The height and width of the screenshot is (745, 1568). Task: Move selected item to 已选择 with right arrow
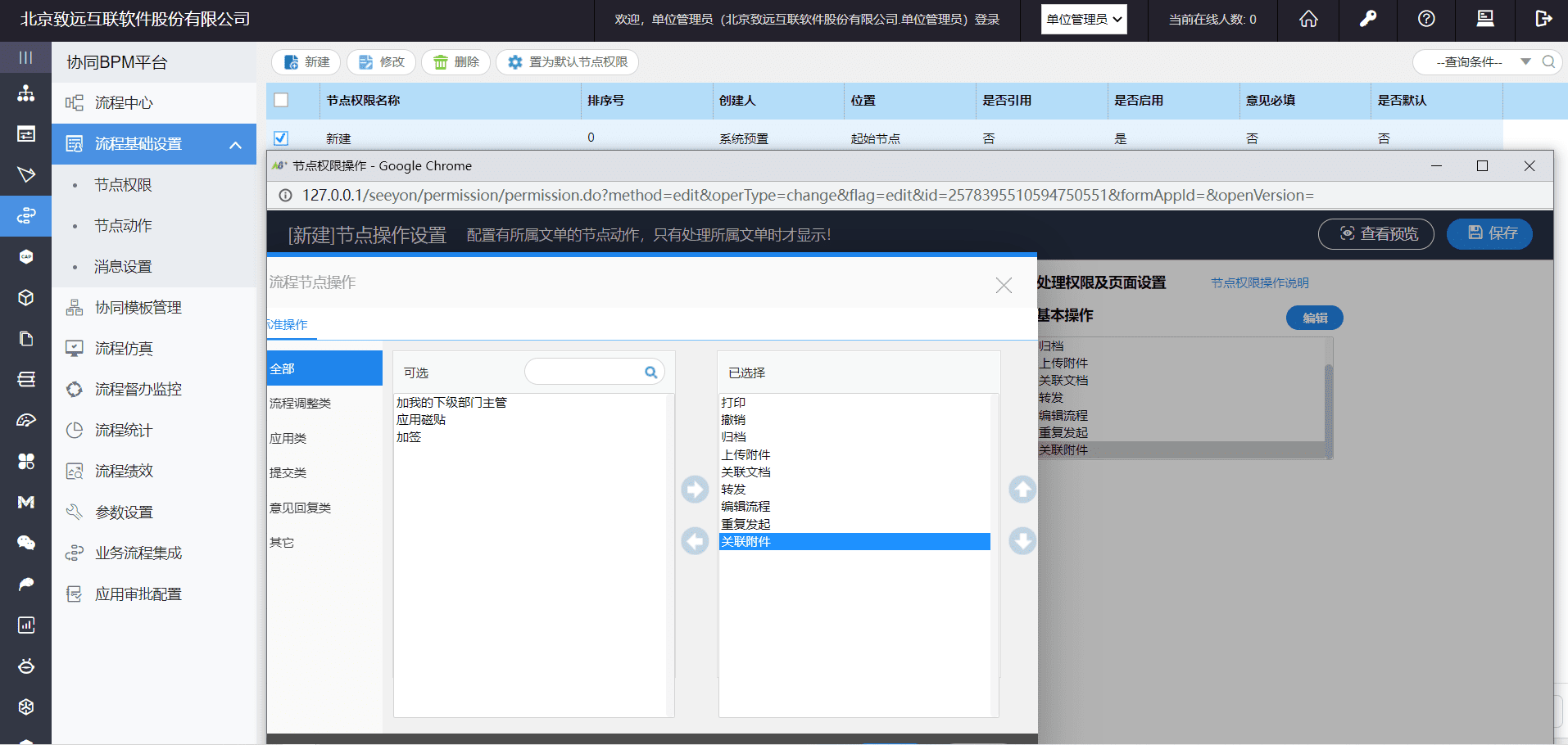tap(695, 490)
